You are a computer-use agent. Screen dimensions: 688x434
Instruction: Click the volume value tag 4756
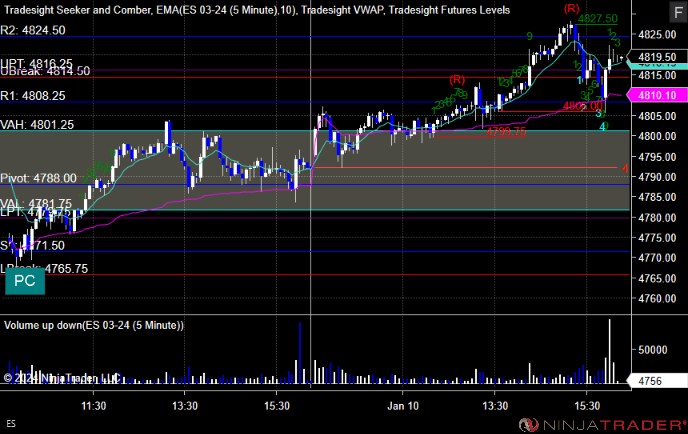tap(657, 381)
